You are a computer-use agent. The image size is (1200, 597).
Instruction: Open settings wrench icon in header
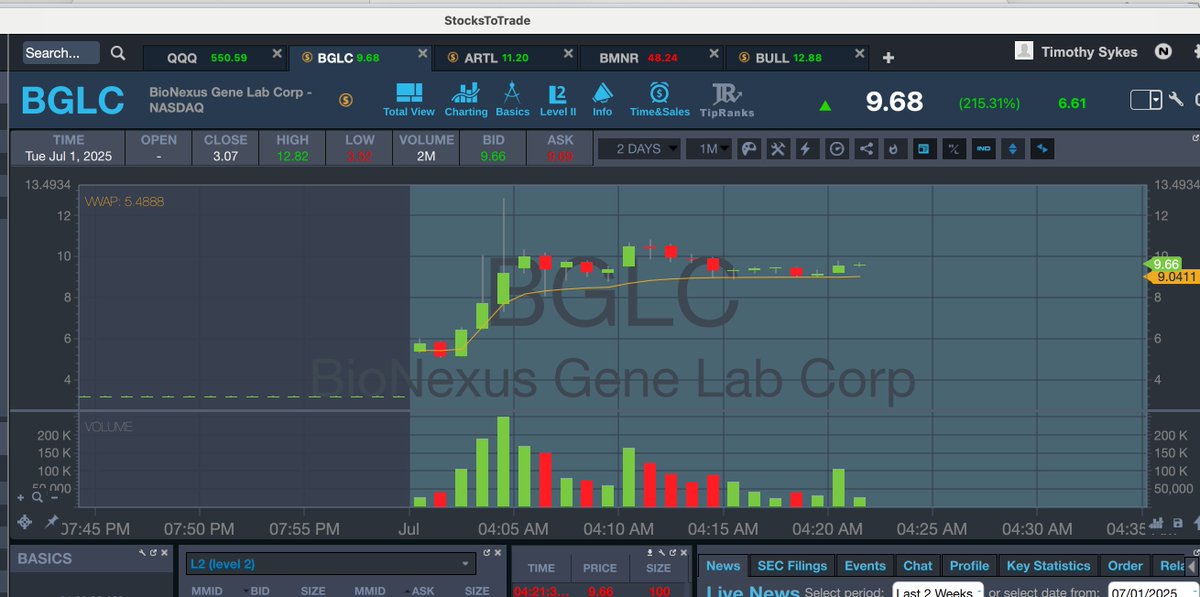(1176, 100)
